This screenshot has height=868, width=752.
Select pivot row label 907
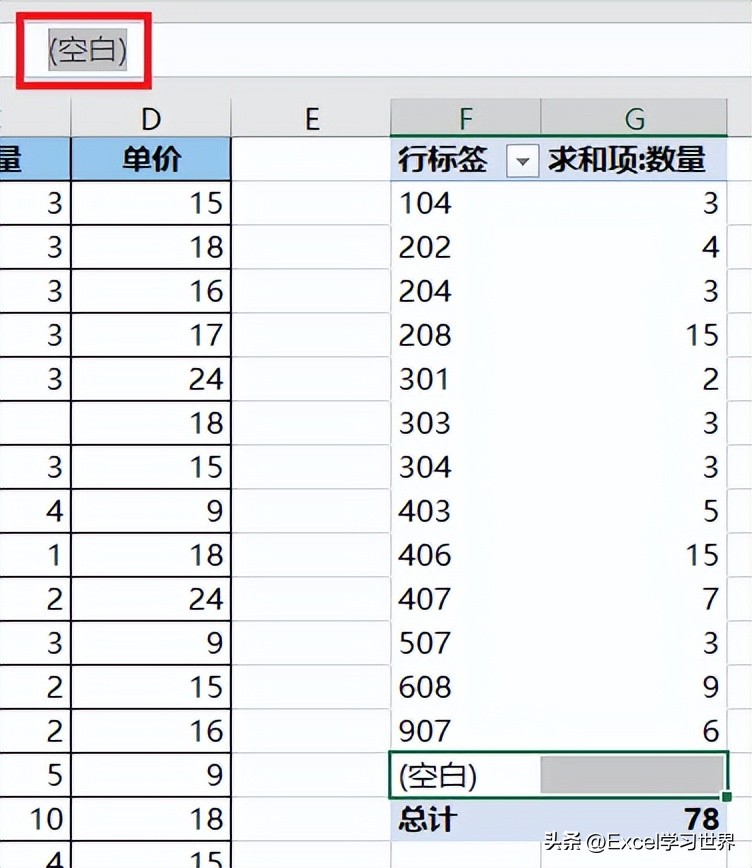pyautogui.click(x=425, y=731)
